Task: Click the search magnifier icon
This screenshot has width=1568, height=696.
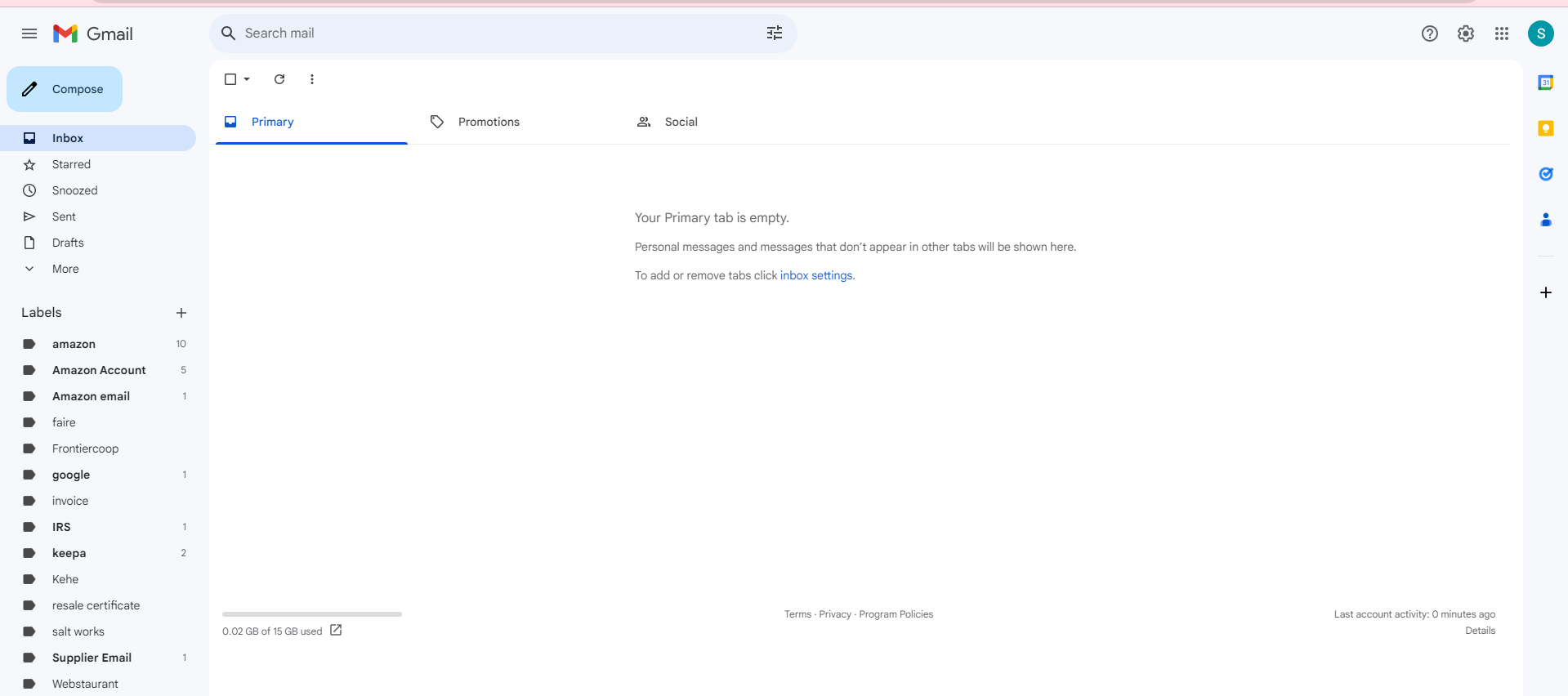Action: 229,33
